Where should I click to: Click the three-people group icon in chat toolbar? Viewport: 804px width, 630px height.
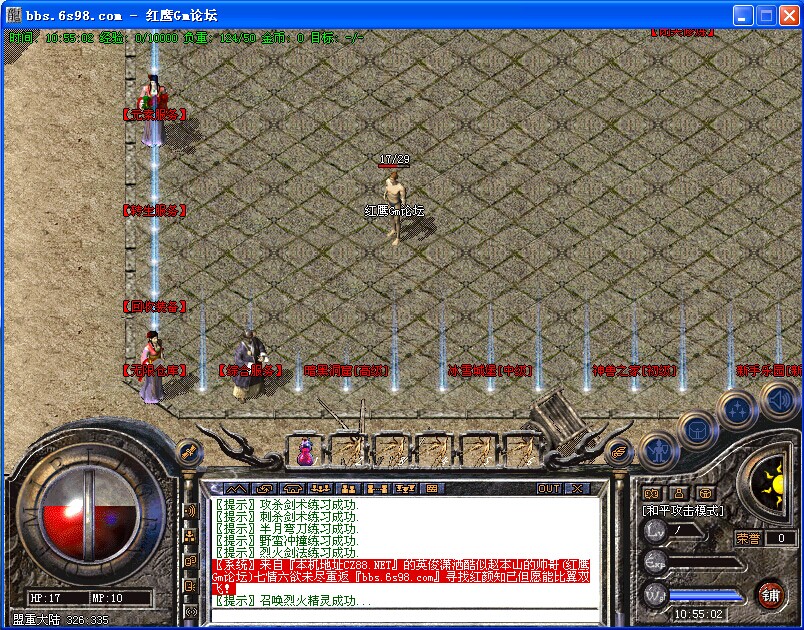pos(321,489)
